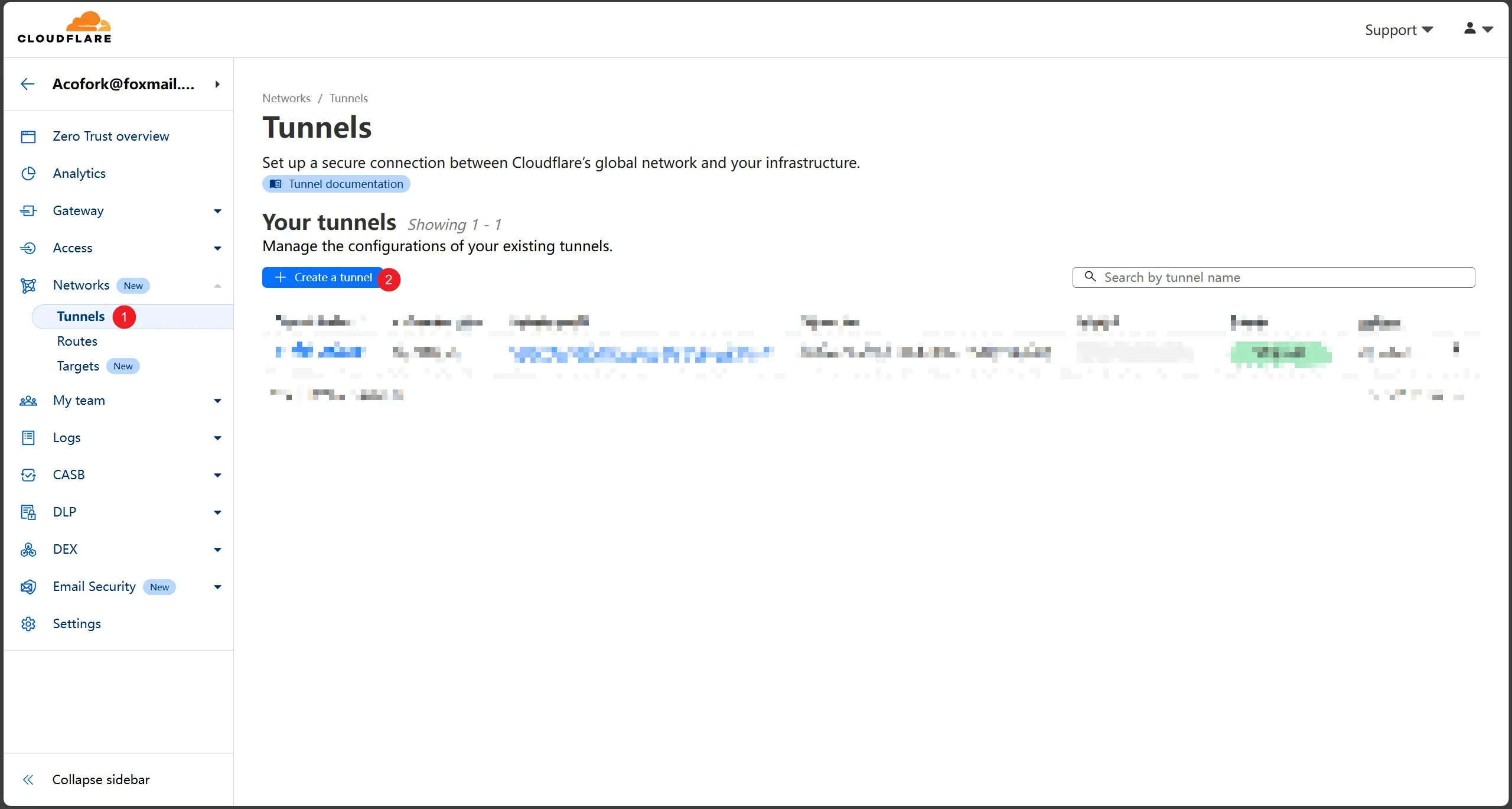Screen dimensions: 1512x809
Task: Click the Email Security envelope icon
Action: (28, 587)
